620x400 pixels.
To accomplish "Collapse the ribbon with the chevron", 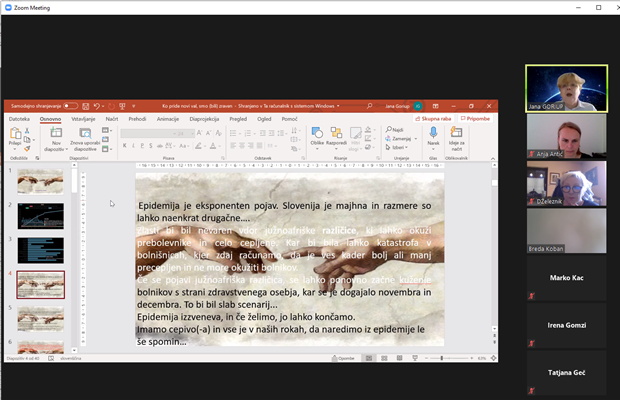I will click(493, 158).
